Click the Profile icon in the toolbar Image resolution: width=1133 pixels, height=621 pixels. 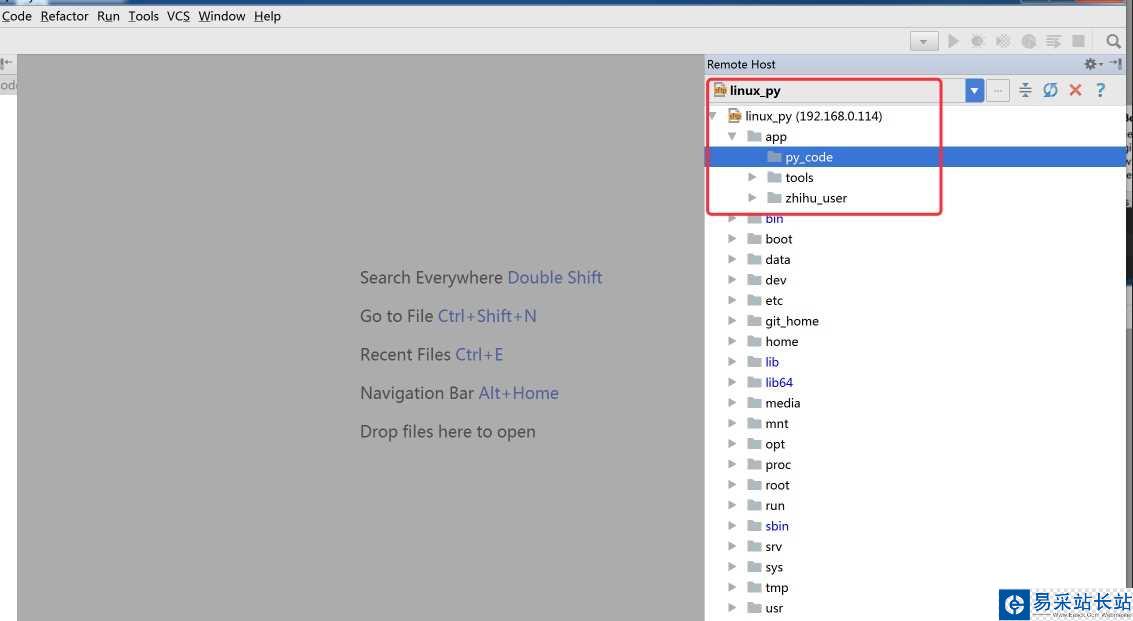click(x=1028, y=41)
